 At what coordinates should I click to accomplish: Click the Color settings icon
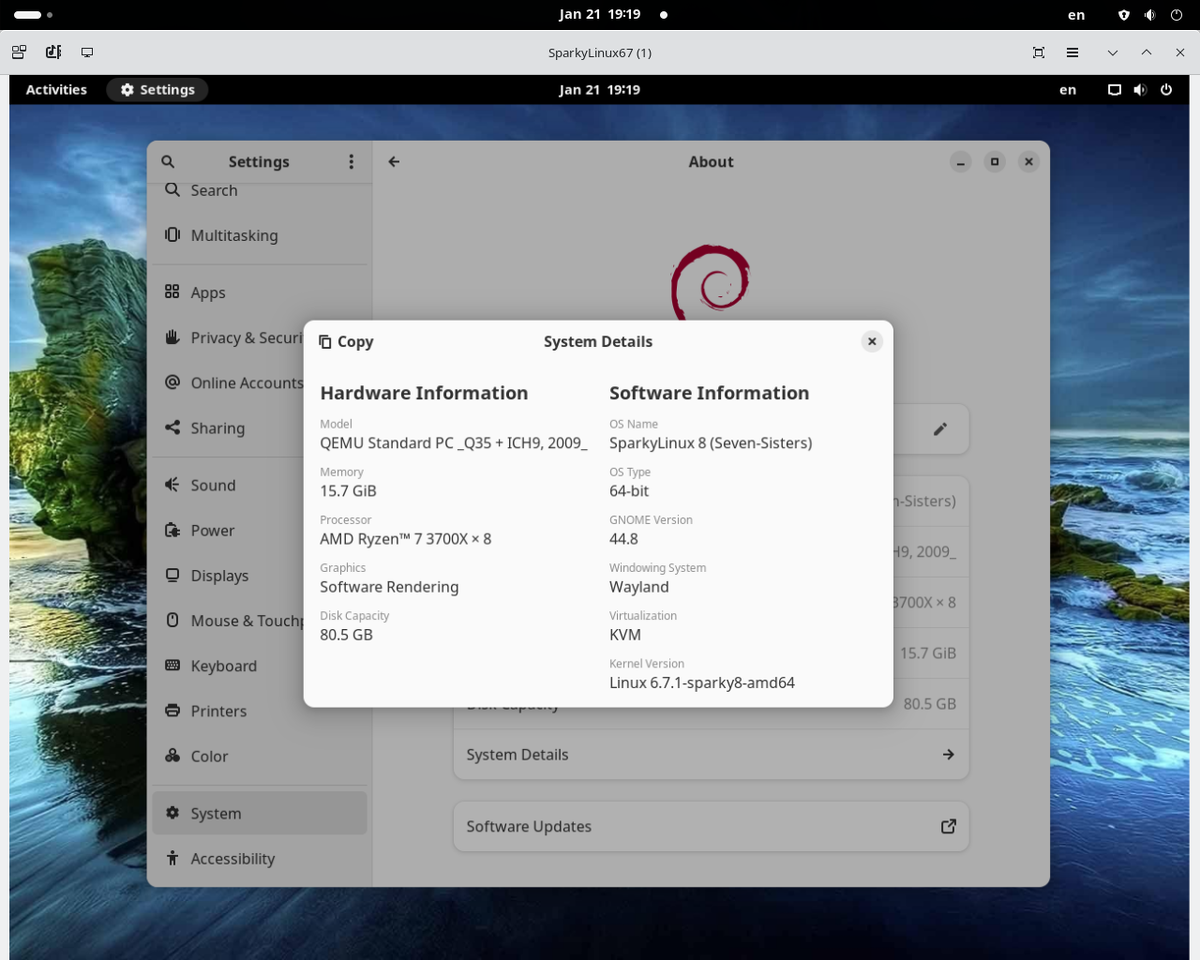173,756
